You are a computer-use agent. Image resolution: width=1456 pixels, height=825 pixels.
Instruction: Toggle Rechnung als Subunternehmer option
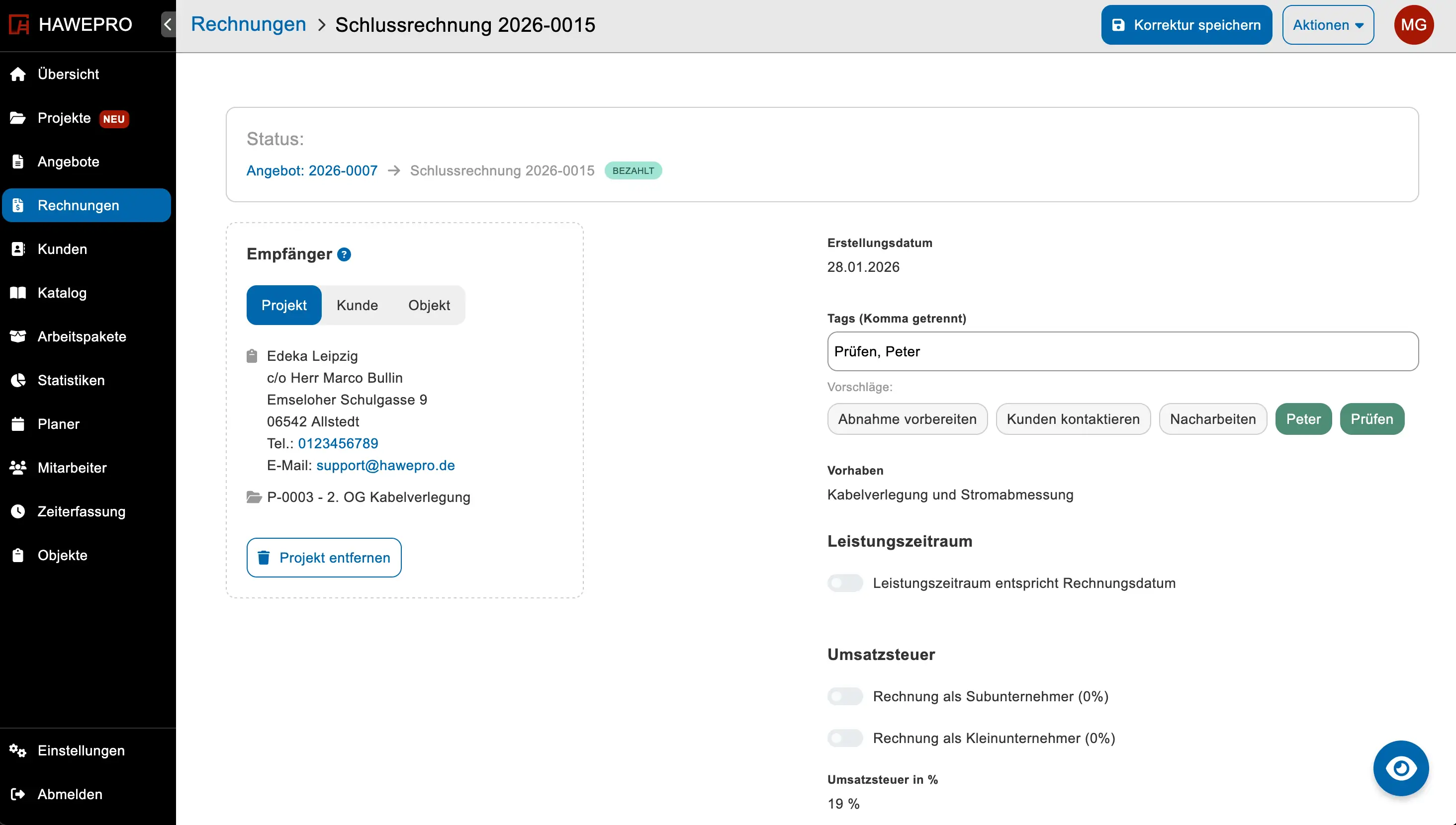(x=844, y=696)
